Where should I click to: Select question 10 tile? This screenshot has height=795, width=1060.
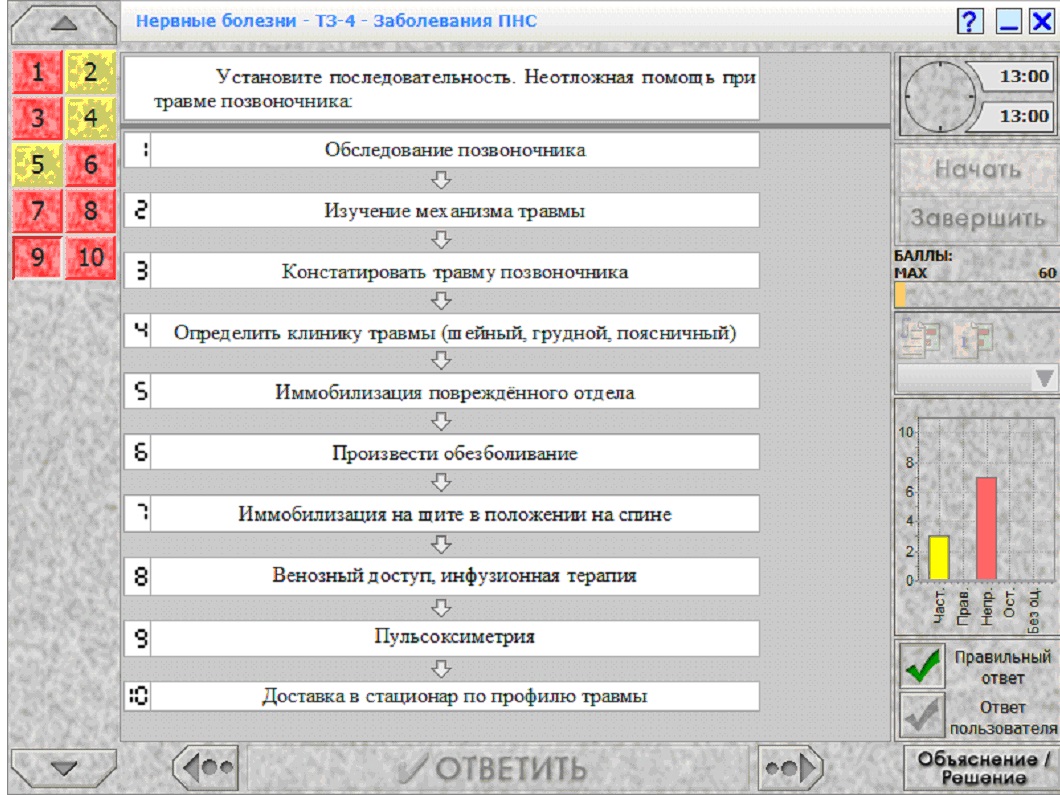coord(91,258)
